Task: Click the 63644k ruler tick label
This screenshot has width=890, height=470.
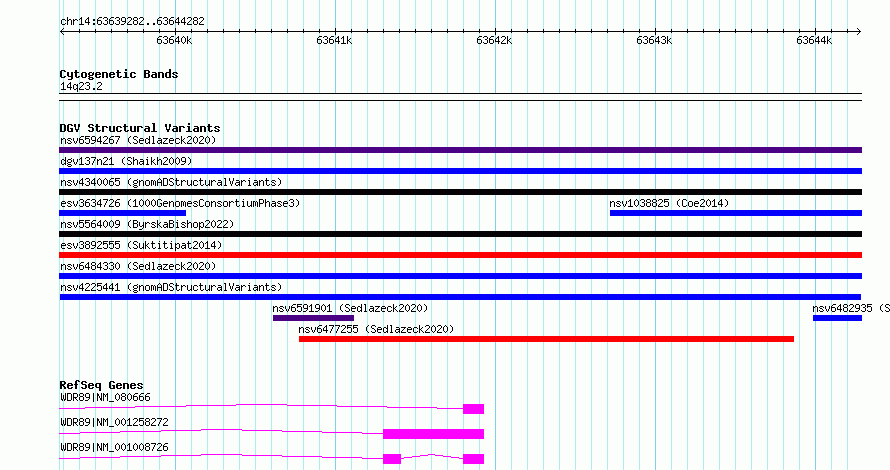Action: [815, 40]
